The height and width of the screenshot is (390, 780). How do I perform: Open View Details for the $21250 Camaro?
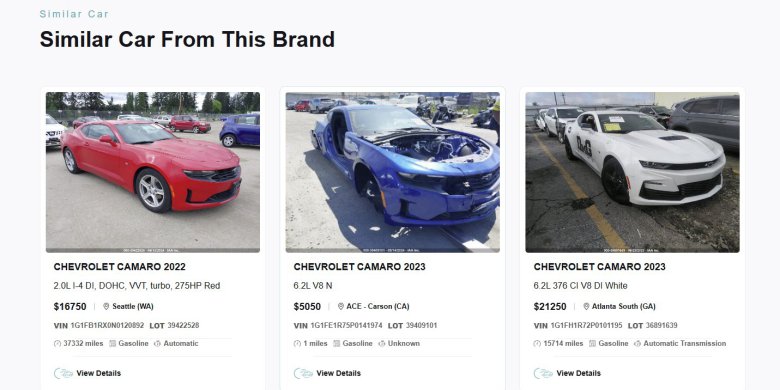point(579,373)
